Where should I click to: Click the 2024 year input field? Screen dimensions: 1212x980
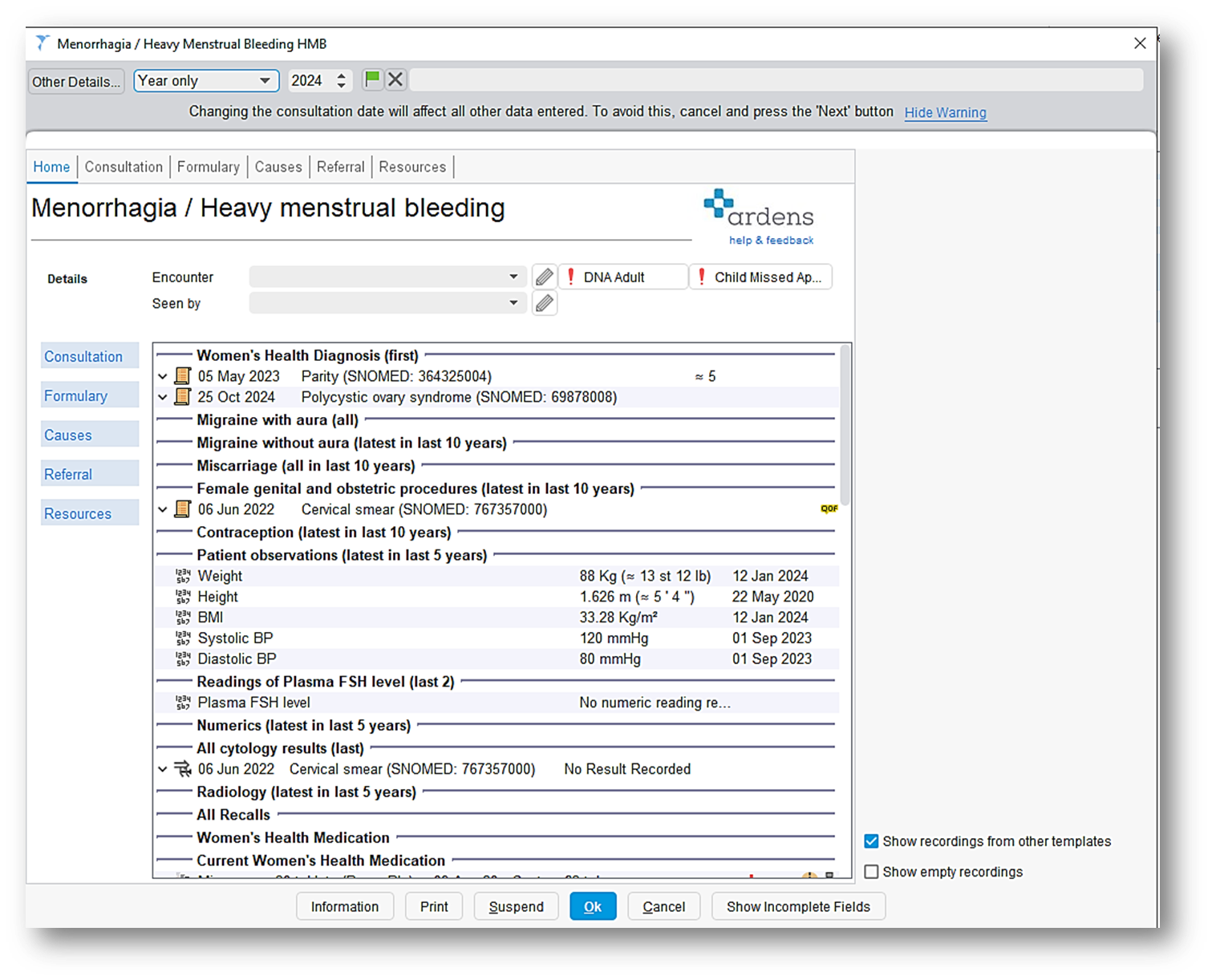click(x=312, y=80)
